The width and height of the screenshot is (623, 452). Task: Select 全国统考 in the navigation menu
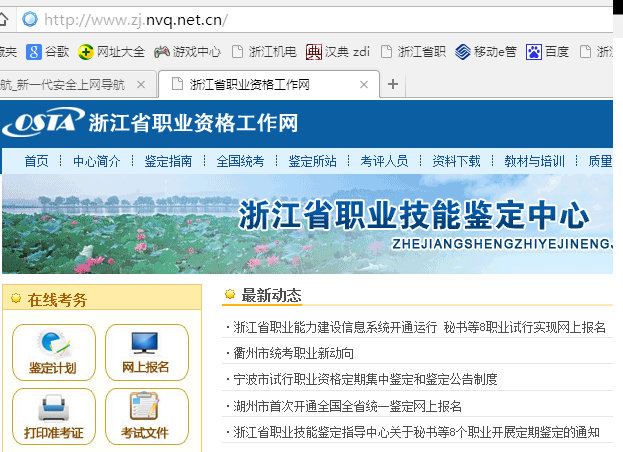pos(240,161)
